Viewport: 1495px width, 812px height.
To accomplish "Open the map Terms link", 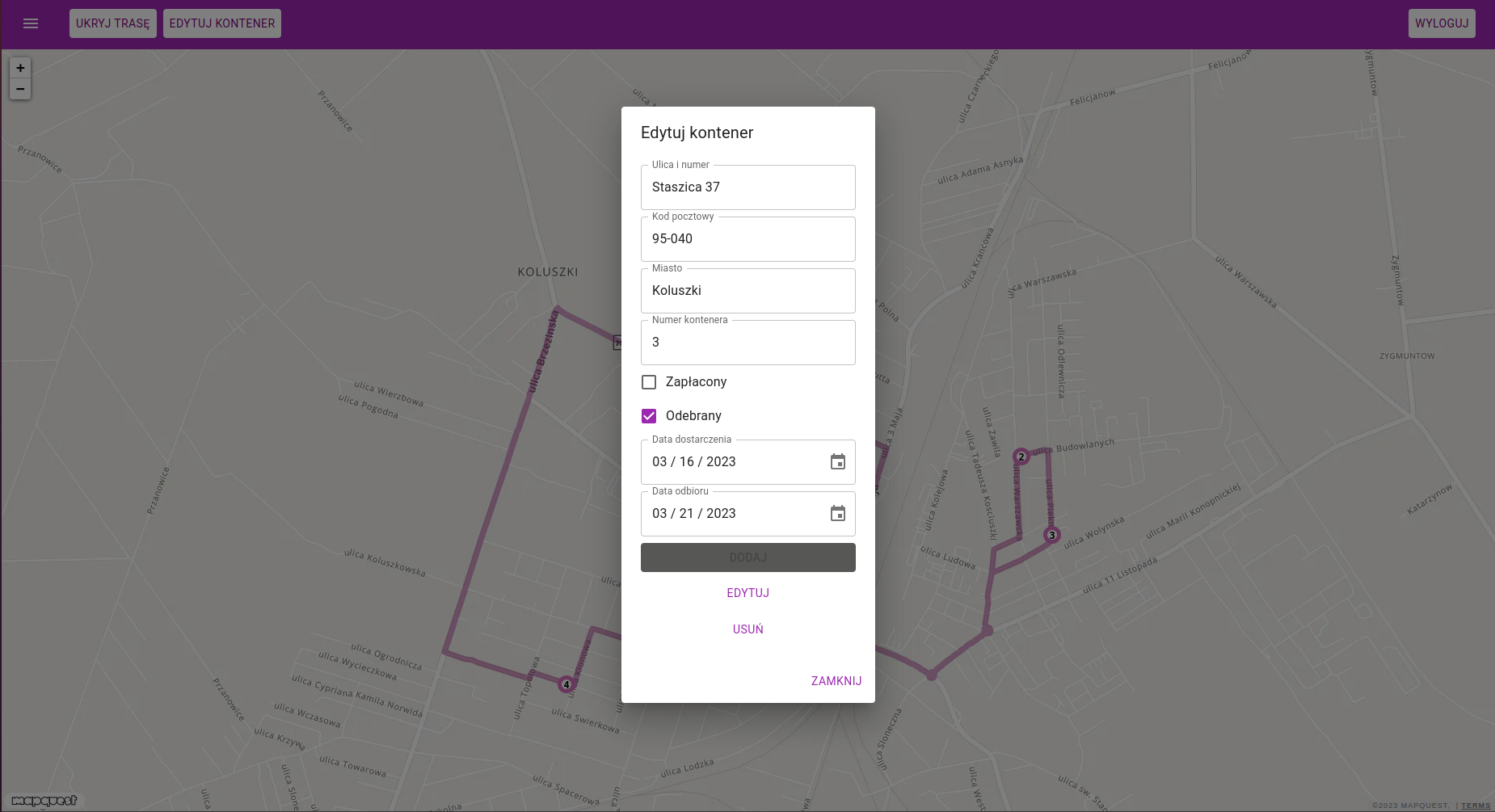I will tap(1475, 806).
